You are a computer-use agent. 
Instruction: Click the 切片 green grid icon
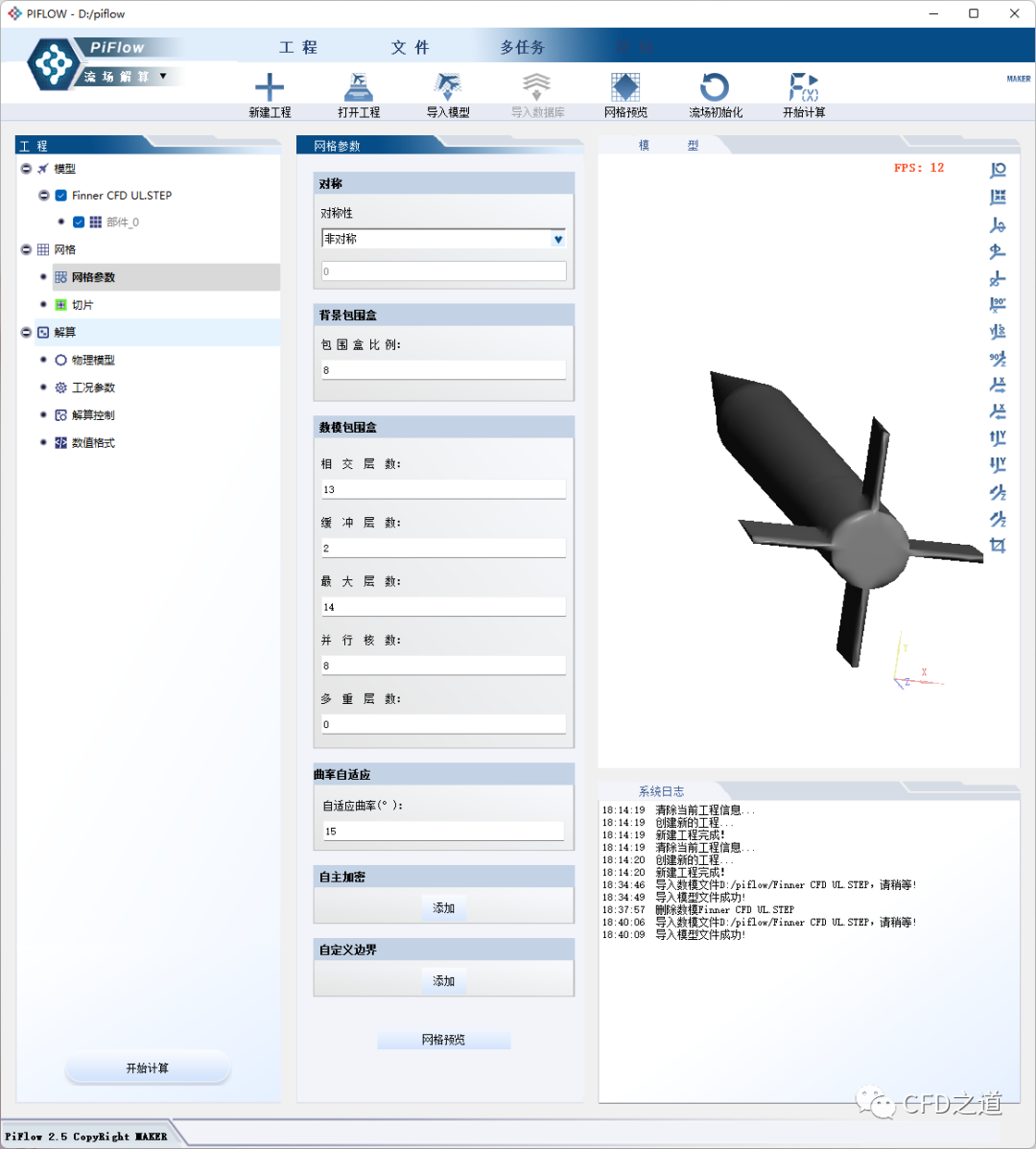(x=60, y=305)
